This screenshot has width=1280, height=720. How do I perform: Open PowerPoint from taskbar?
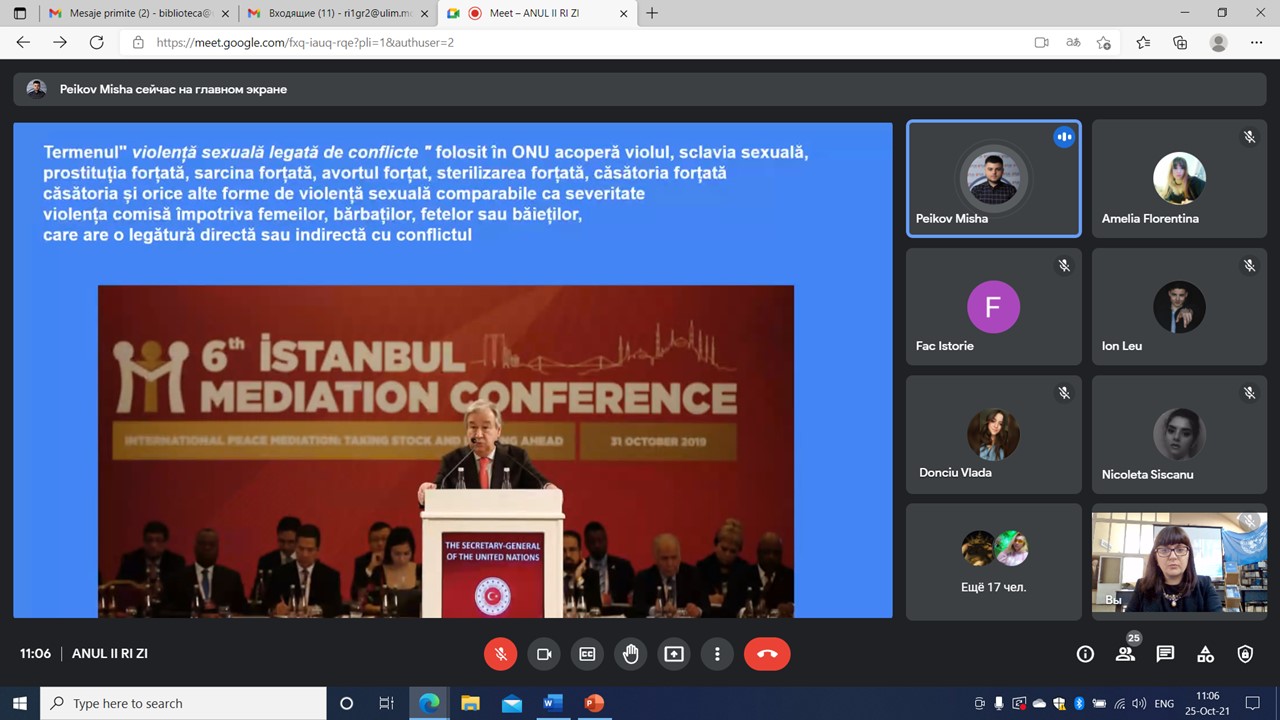coord(593,703)
